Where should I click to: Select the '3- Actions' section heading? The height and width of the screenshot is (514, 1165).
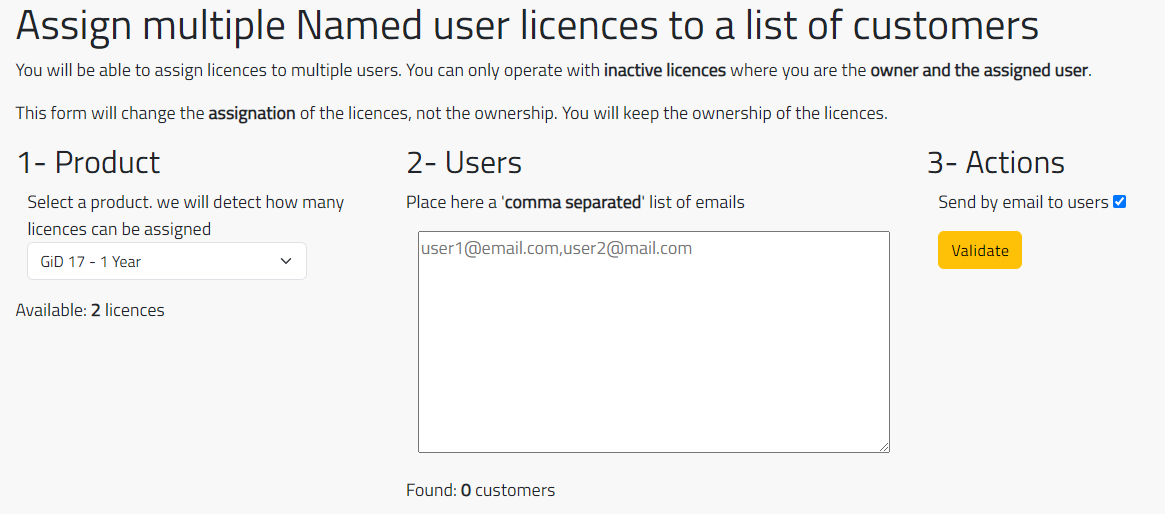(x=996, y=163)
